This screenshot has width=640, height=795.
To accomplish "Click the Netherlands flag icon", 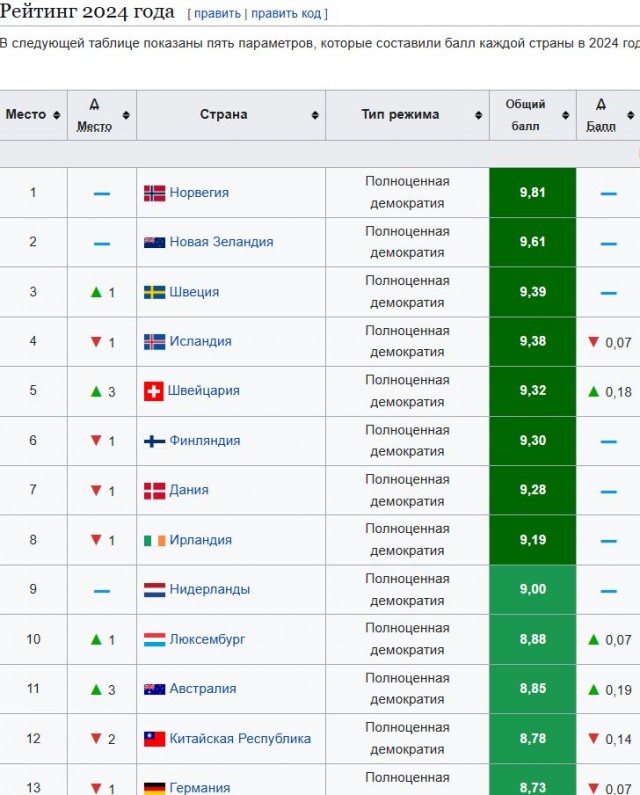I will (x=154, y=590).
